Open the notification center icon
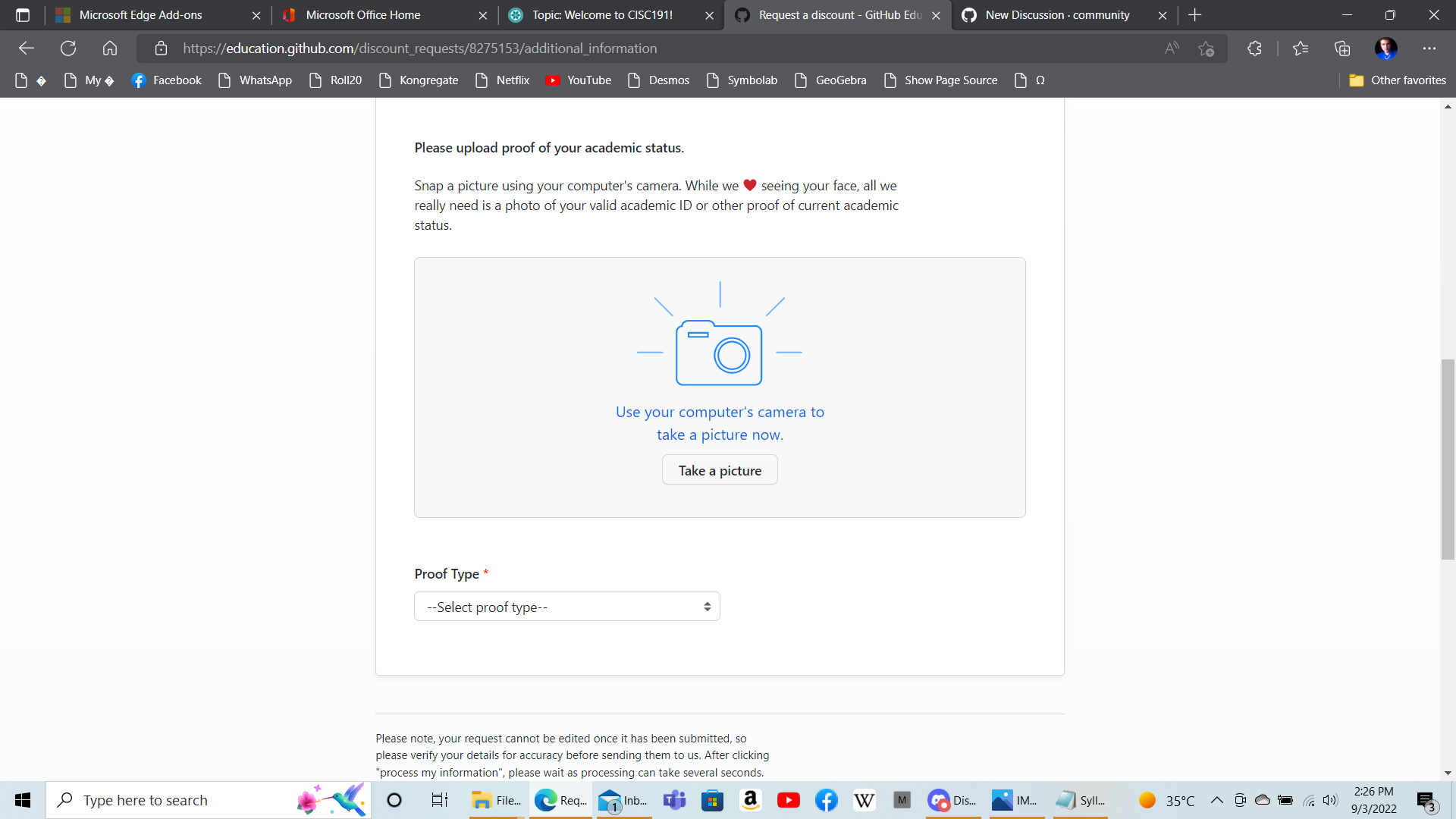1456x819 pixels. [1426, 801]
